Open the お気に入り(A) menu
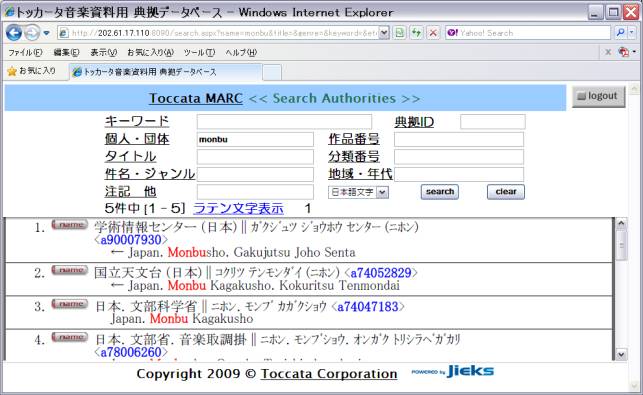The width and height of the screenshot is (643, 395). click(150, 53)
